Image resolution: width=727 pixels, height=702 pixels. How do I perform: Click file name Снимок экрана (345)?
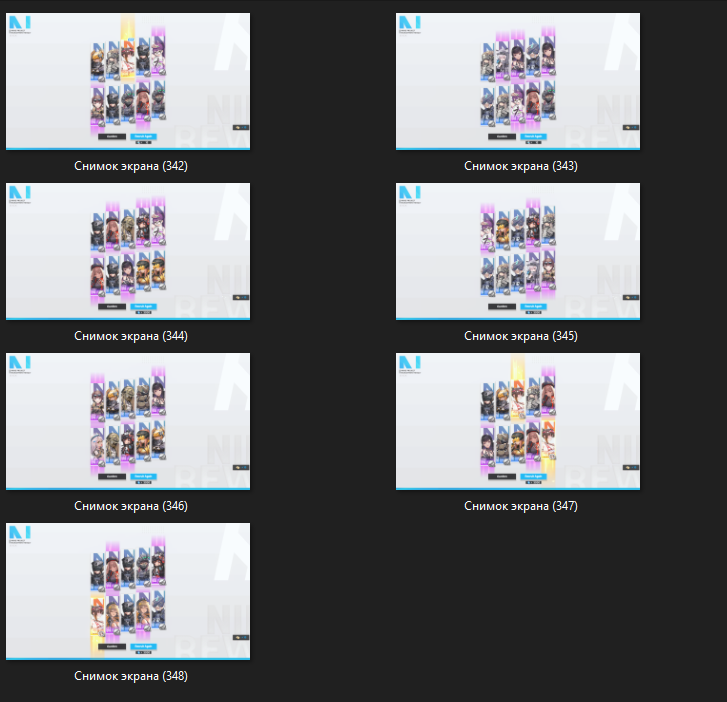pyautogui.click(x=521, y=336)
